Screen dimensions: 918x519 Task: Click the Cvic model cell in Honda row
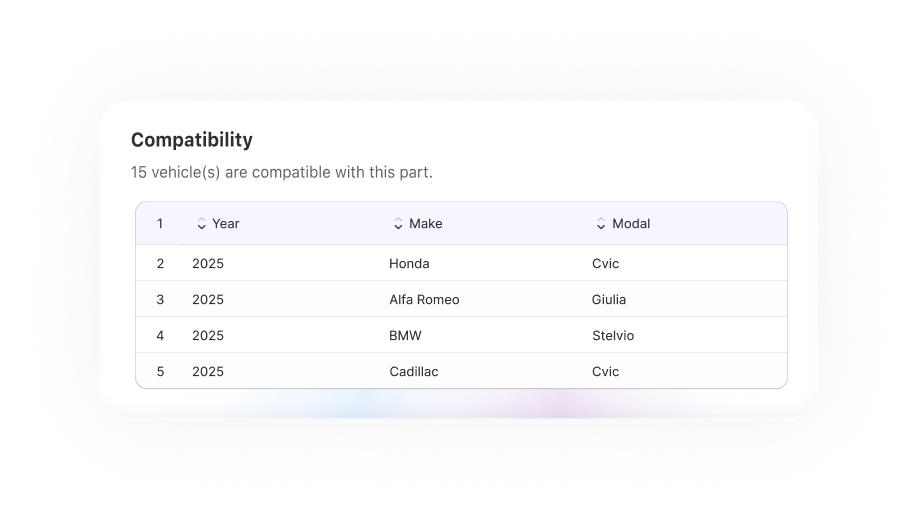pos(605,264)
